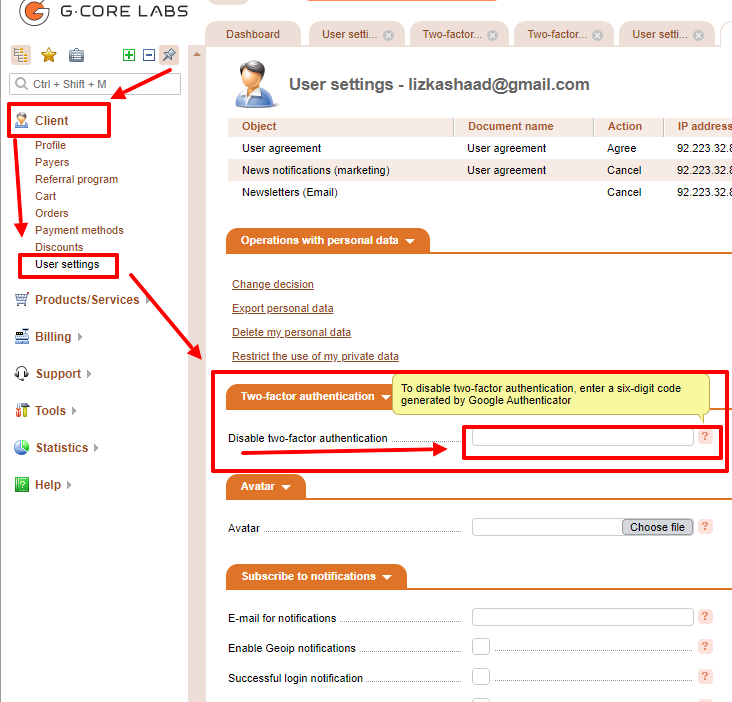Expand all menu items with green plus
732x702 pixels.
point(129,55)
